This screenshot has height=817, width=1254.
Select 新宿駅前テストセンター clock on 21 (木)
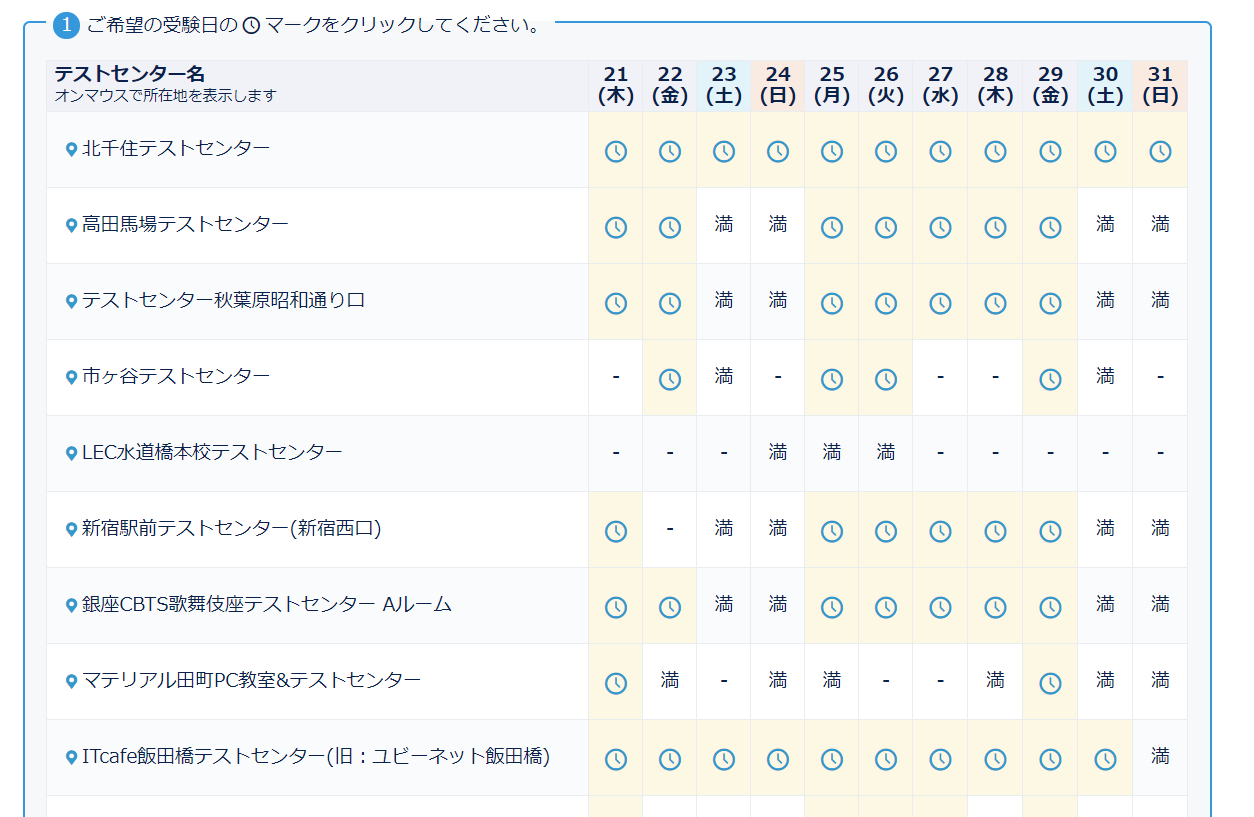tap(616, 531)
